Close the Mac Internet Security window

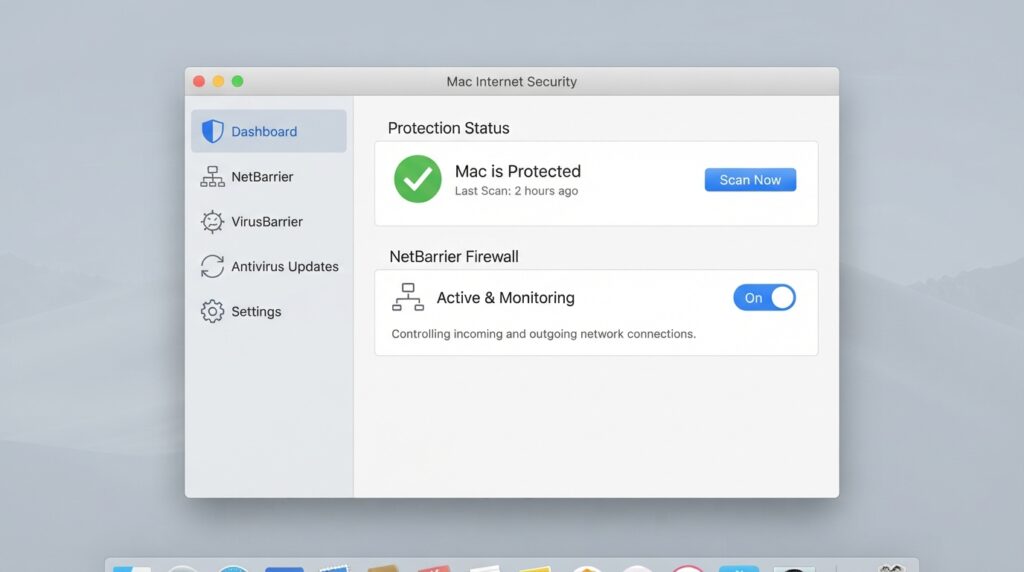click(x=199, y=81)
